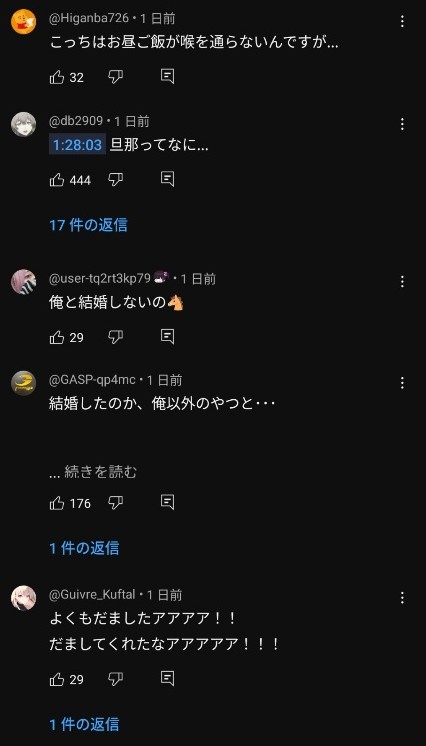The width and height of the screenshot is (426, 746).
Task: Expand the 17 件の返信 replies
Action: pos(89,225)
